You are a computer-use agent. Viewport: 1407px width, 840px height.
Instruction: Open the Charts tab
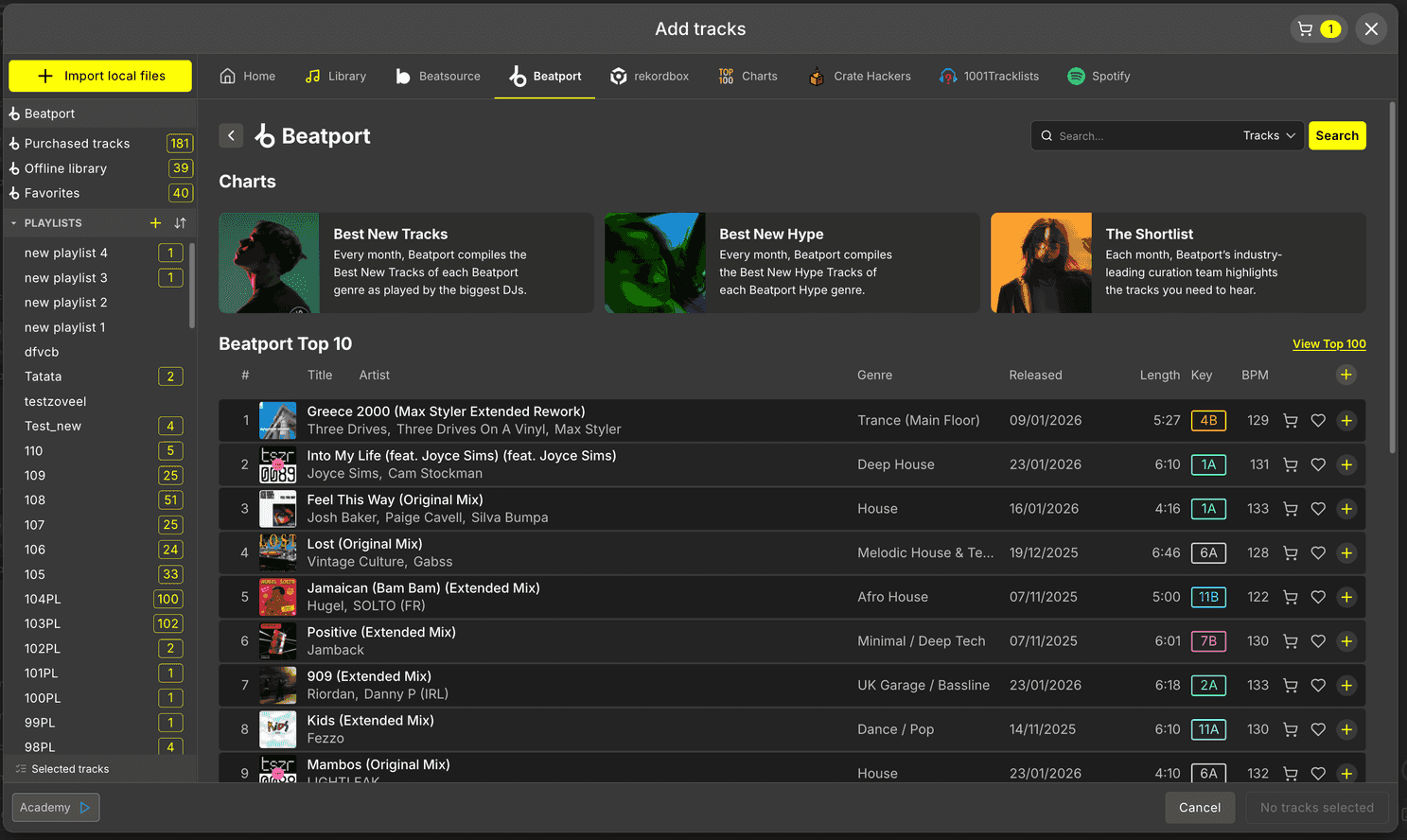(x=747, y=76)
